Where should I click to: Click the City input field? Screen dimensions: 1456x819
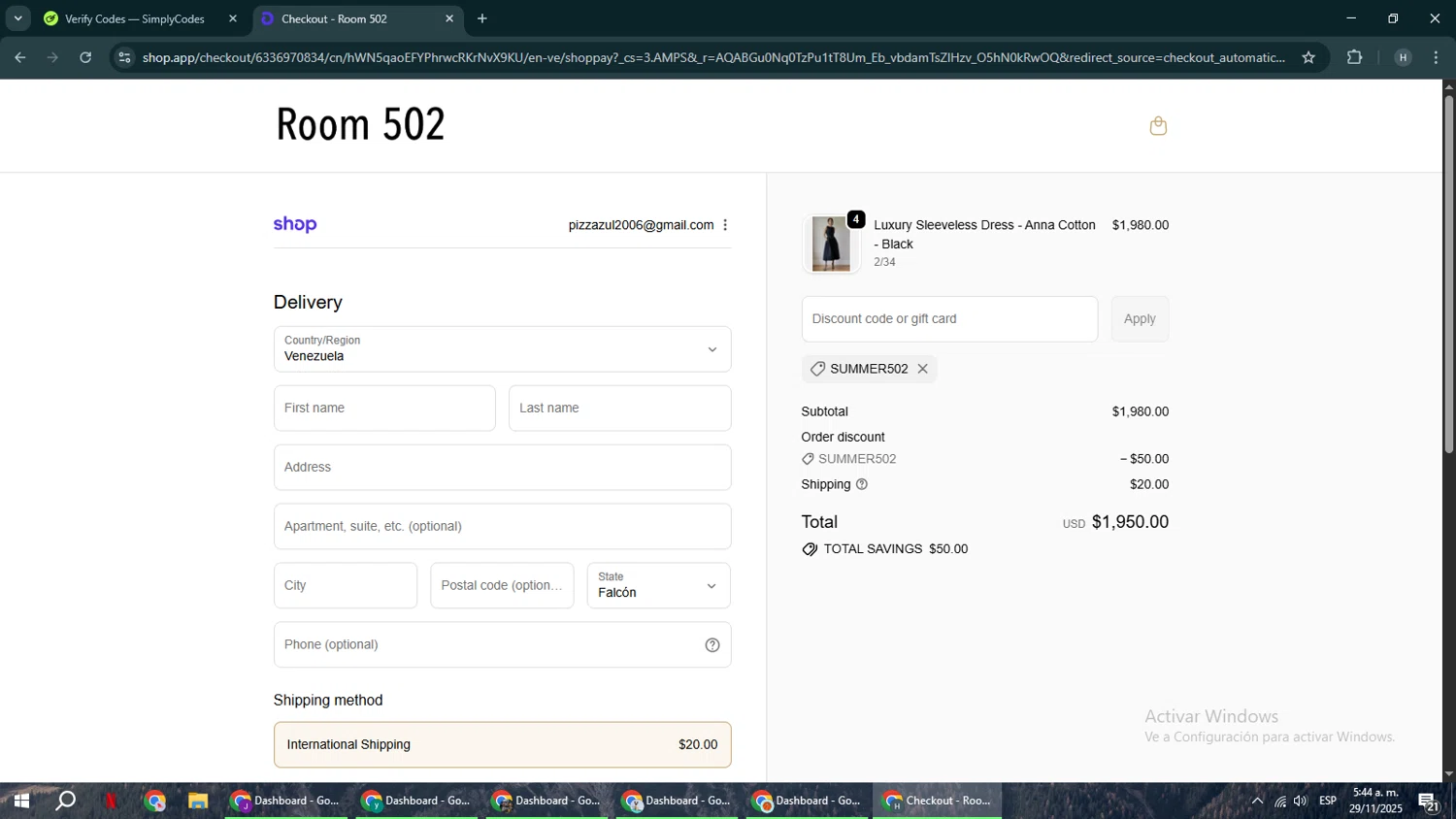346,586
